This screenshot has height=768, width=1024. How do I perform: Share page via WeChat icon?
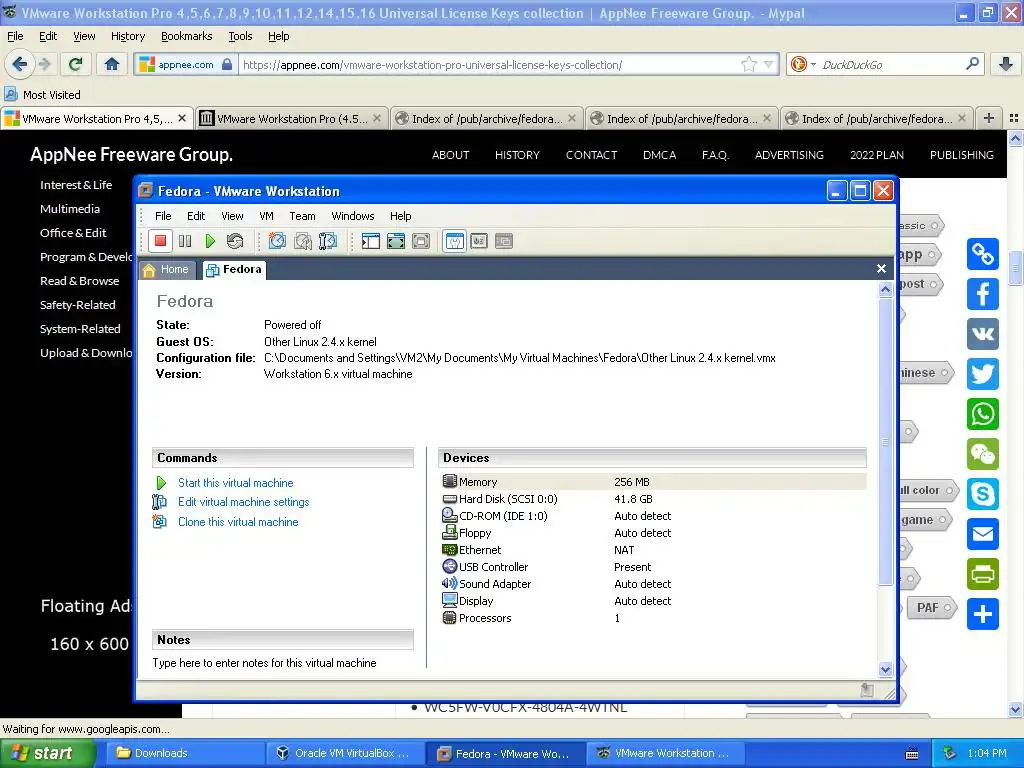(983, 454)
